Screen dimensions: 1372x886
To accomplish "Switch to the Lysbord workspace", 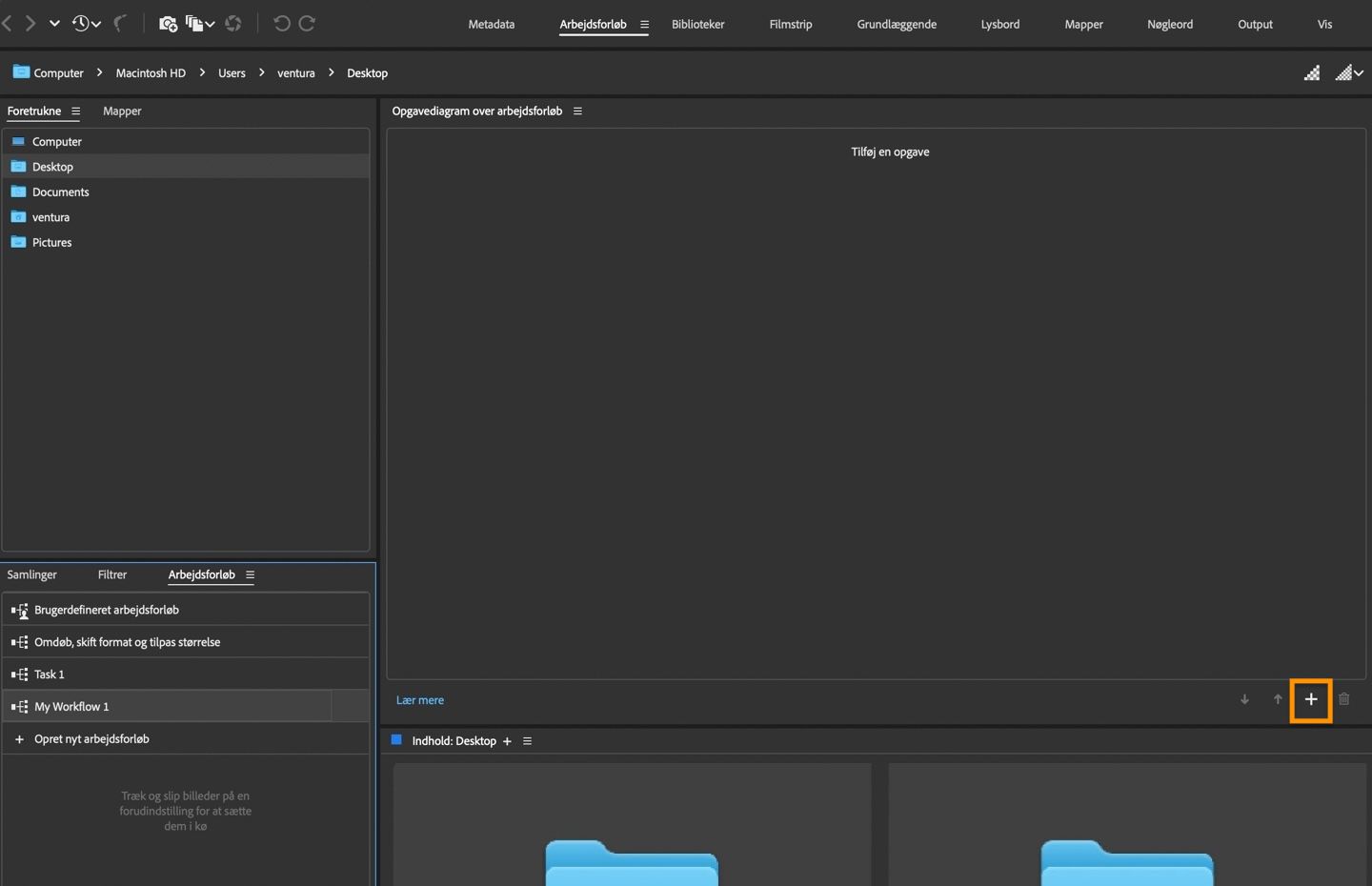I will point(1000,24).
